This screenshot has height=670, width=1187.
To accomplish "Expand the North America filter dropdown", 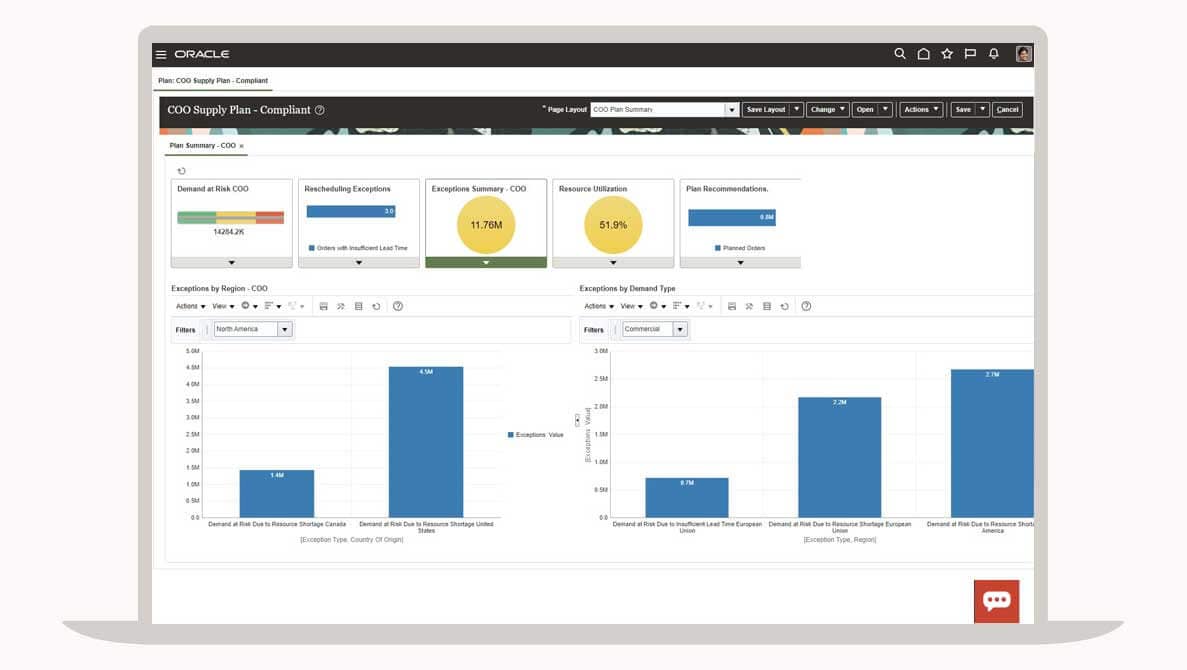I will click(285, 329).
